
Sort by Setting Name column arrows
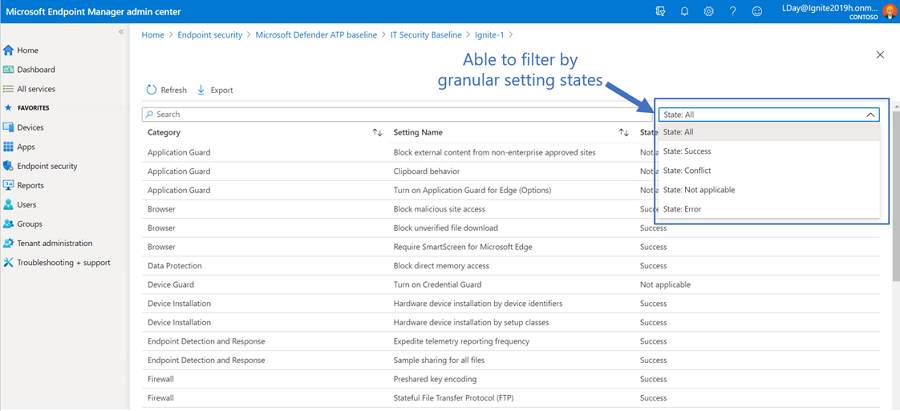point(623,133)
